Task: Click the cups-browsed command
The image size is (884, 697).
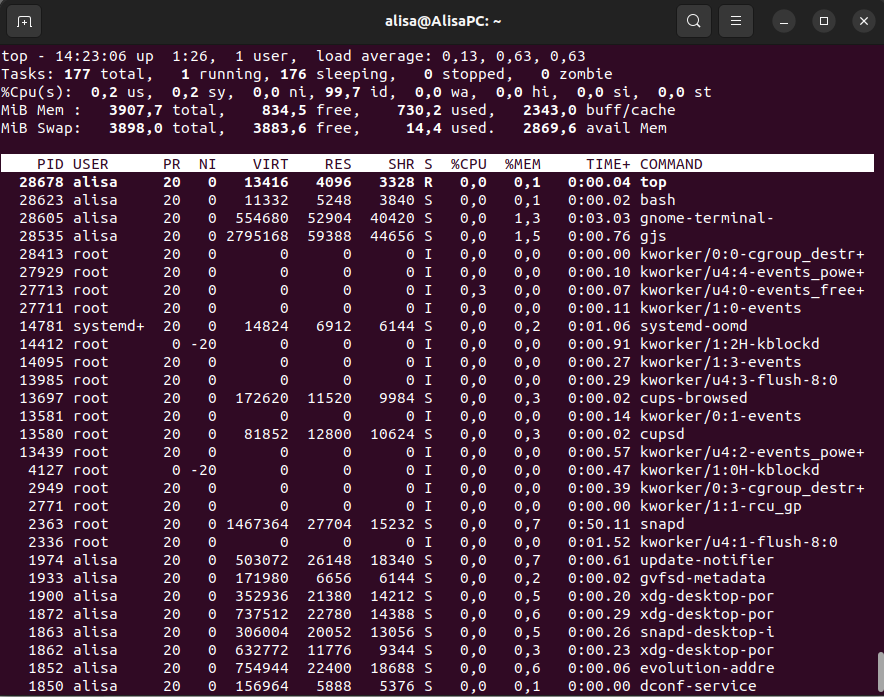Action: point(693,398)
